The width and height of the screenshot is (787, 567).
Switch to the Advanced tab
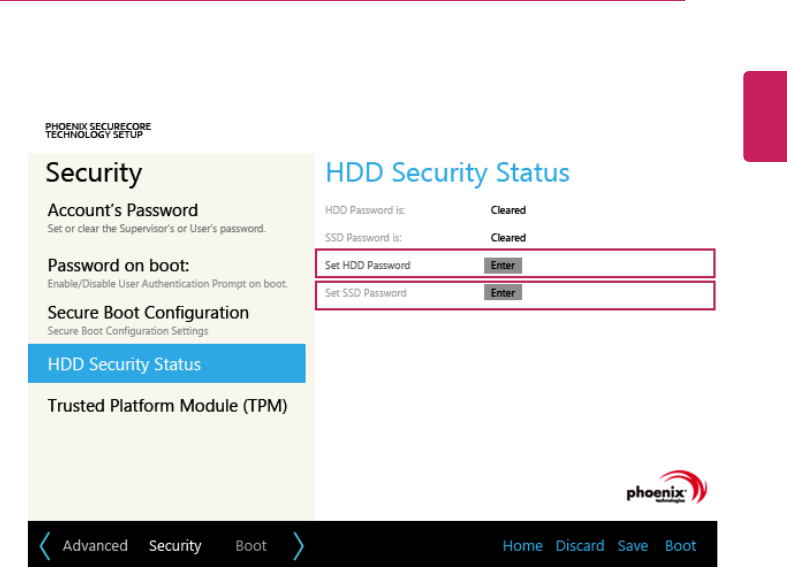click(95, 546)
